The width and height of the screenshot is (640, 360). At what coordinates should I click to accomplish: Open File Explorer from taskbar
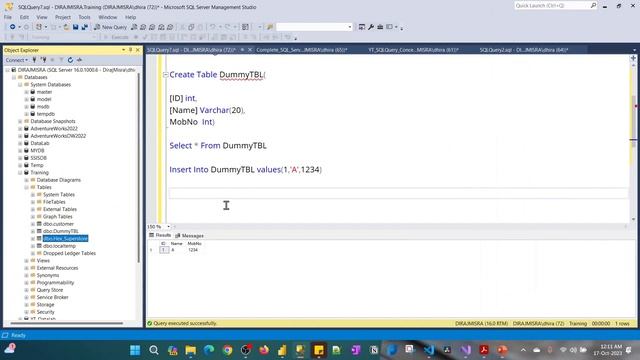[191, 350]
